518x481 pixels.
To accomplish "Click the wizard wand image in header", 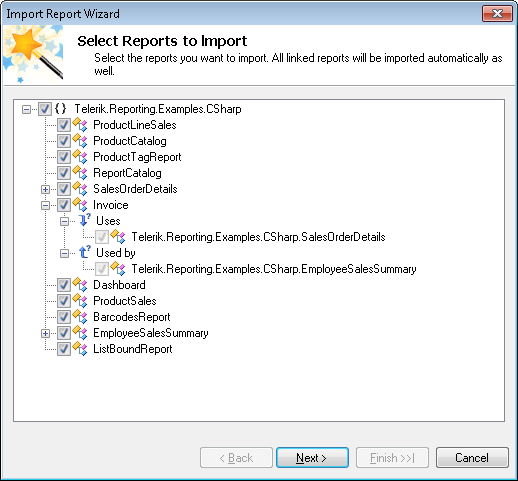I will coord(33,55).
